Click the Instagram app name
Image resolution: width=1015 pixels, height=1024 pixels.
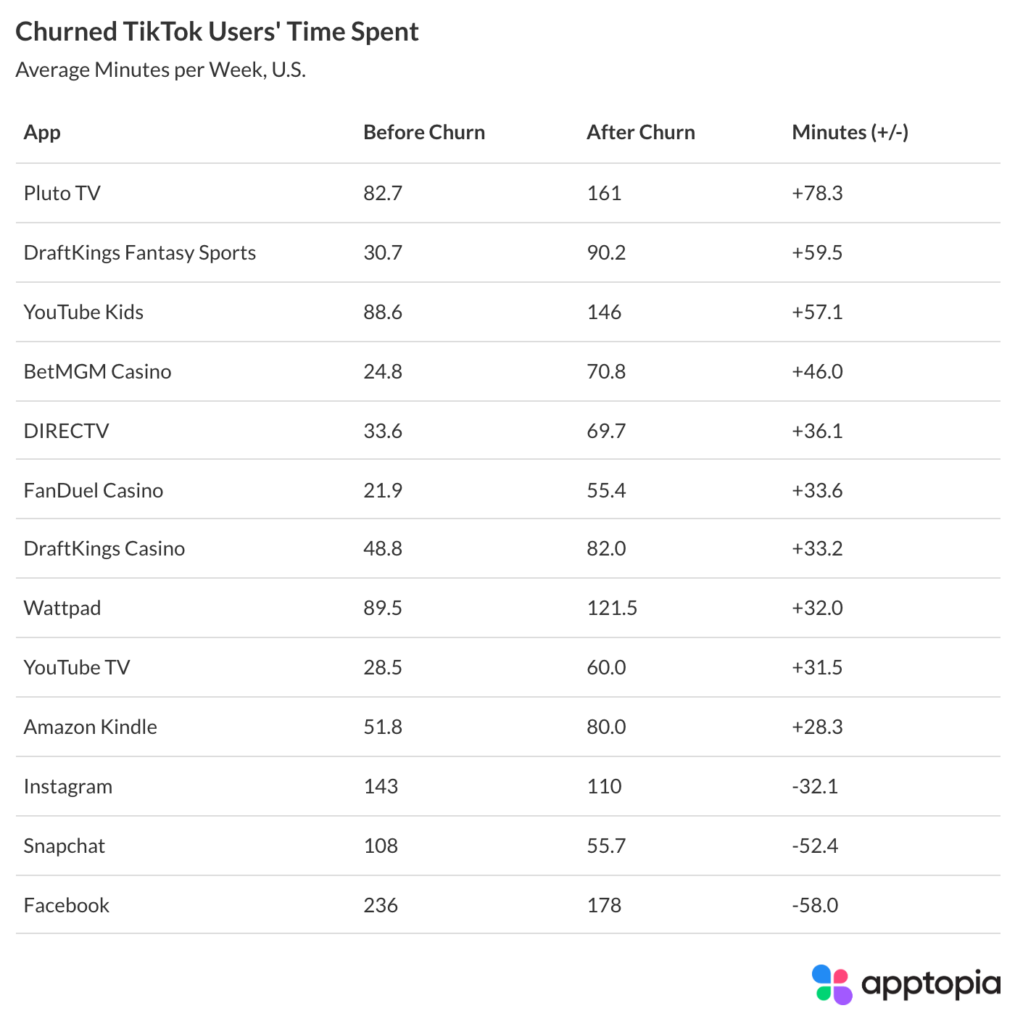[x=68, y=786]
